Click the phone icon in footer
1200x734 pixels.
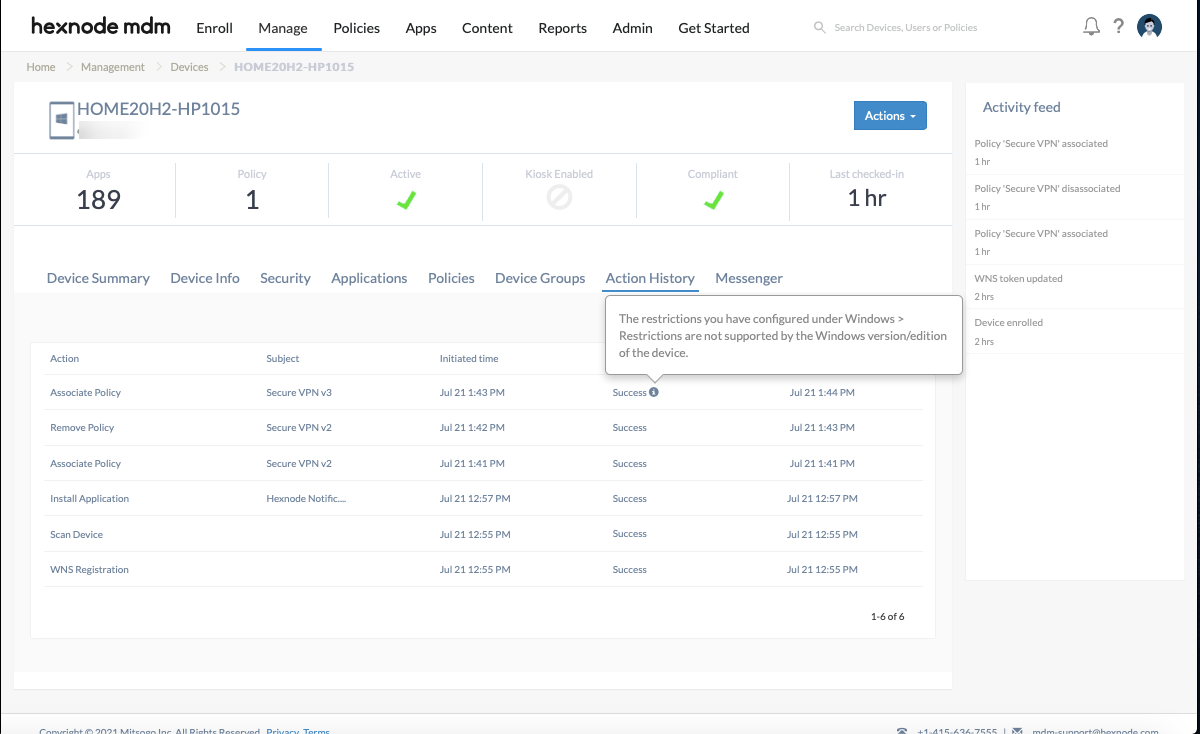(902, 731)
